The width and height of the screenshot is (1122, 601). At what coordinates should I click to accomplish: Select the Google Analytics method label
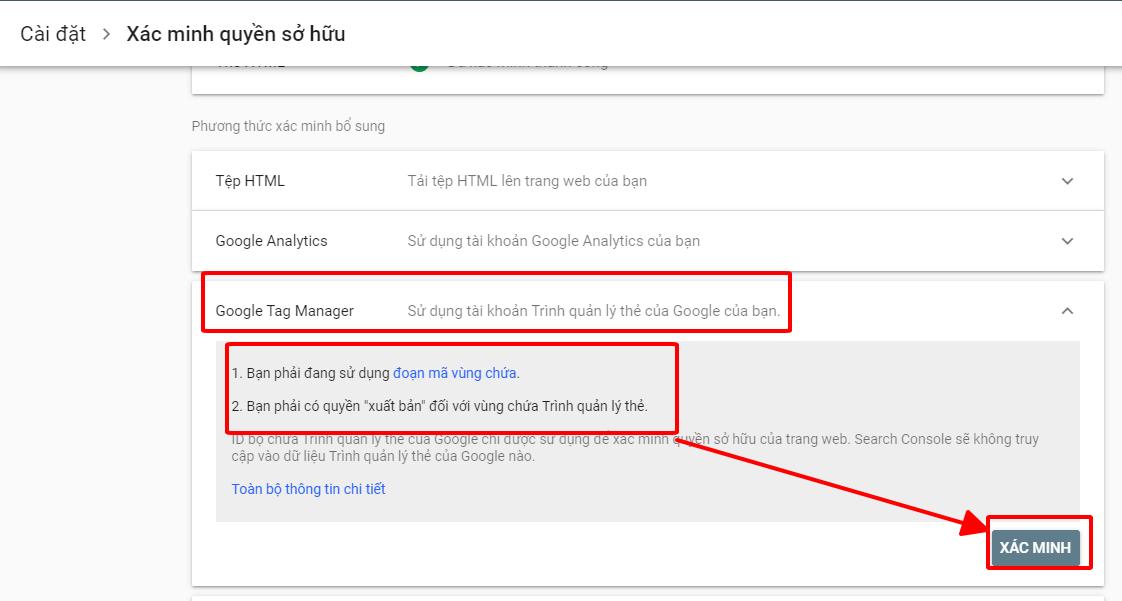click(271, 241)
